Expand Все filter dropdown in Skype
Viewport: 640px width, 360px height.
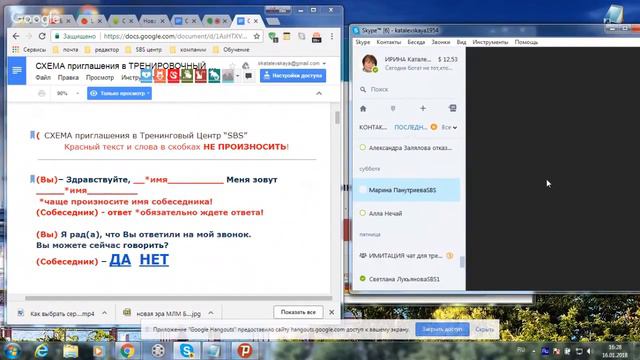click(x=449, y=127)
